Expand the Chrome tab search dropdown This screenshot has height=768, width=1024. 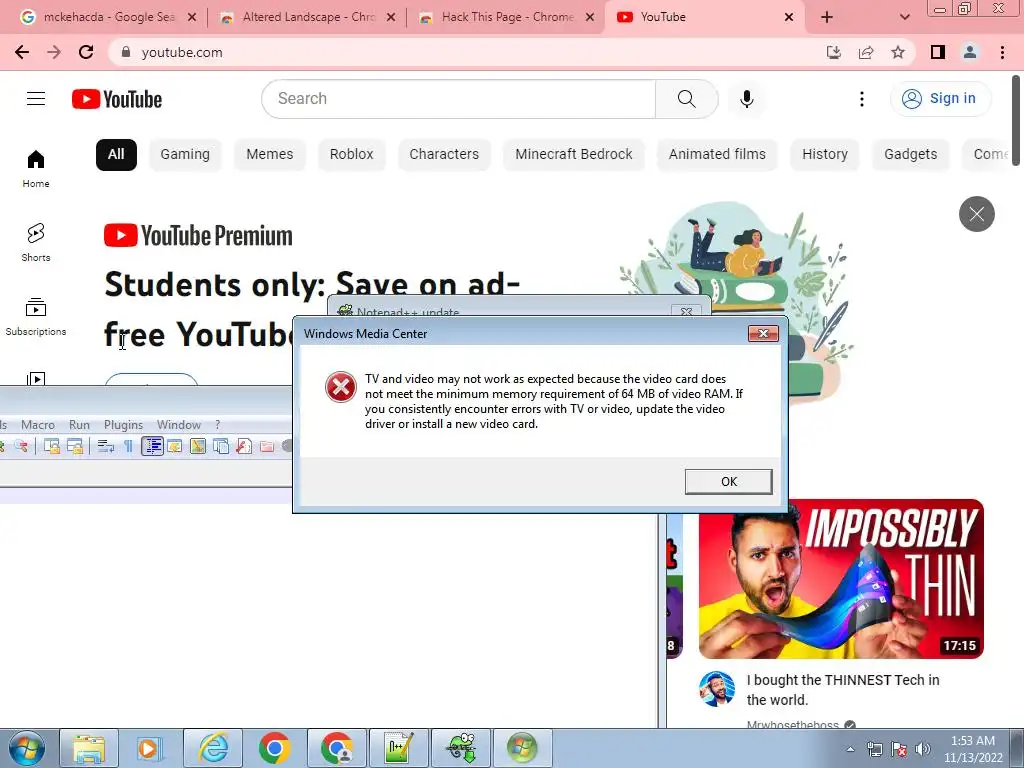click(904, 18)
